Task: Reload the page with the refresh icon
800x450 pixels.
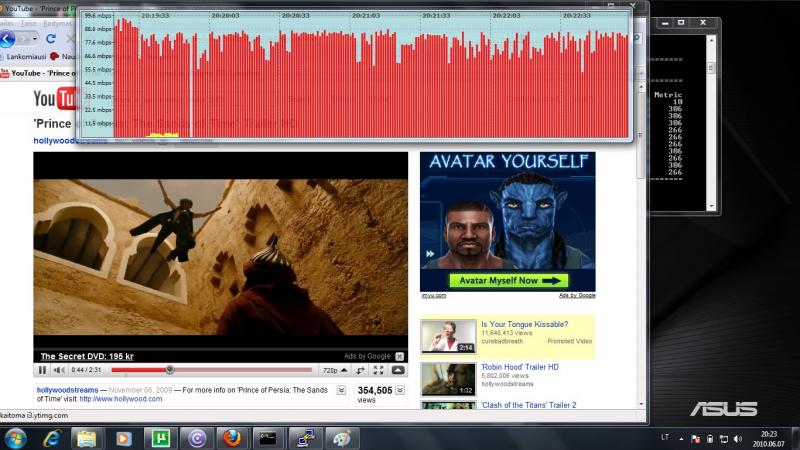Action: click(51, 39)
